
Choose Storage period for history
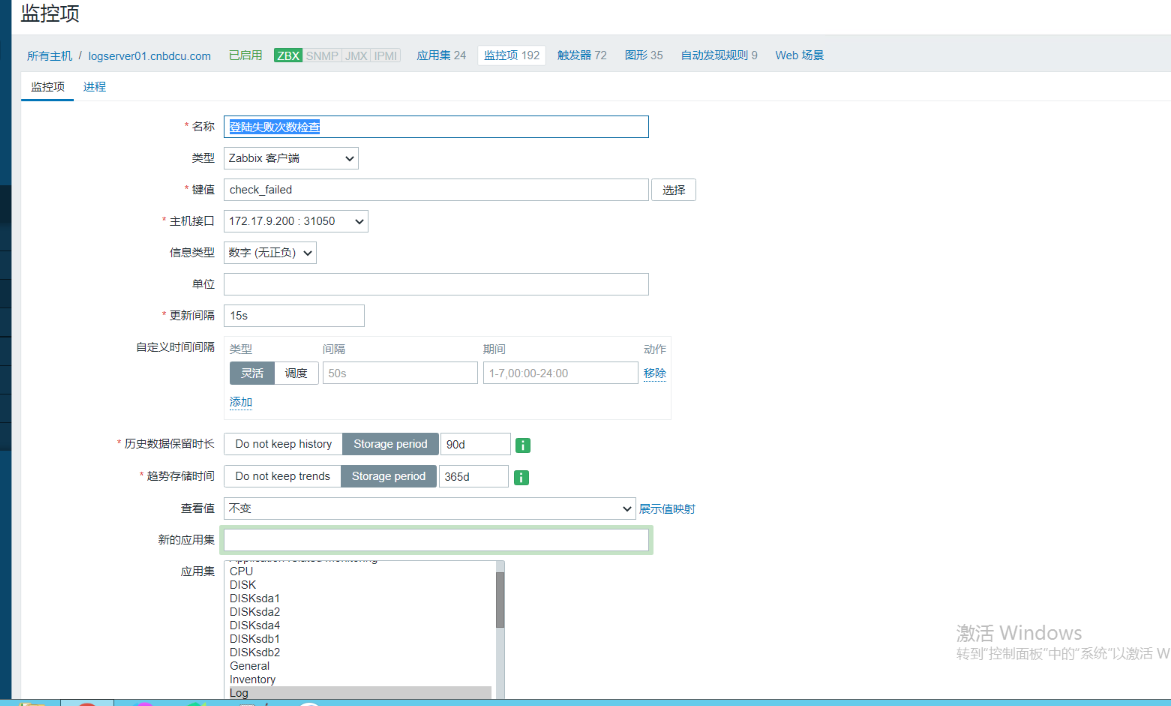[x=391, y=444]
